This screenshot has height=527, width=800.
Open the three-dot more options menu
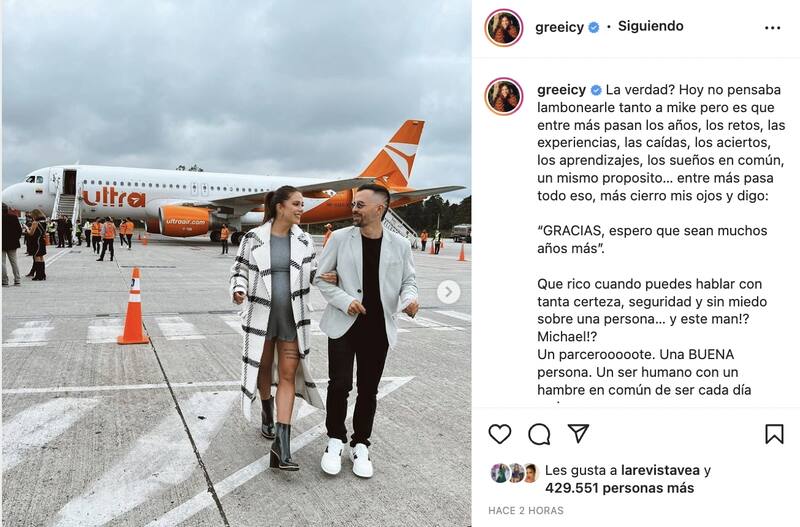point(772,28)
